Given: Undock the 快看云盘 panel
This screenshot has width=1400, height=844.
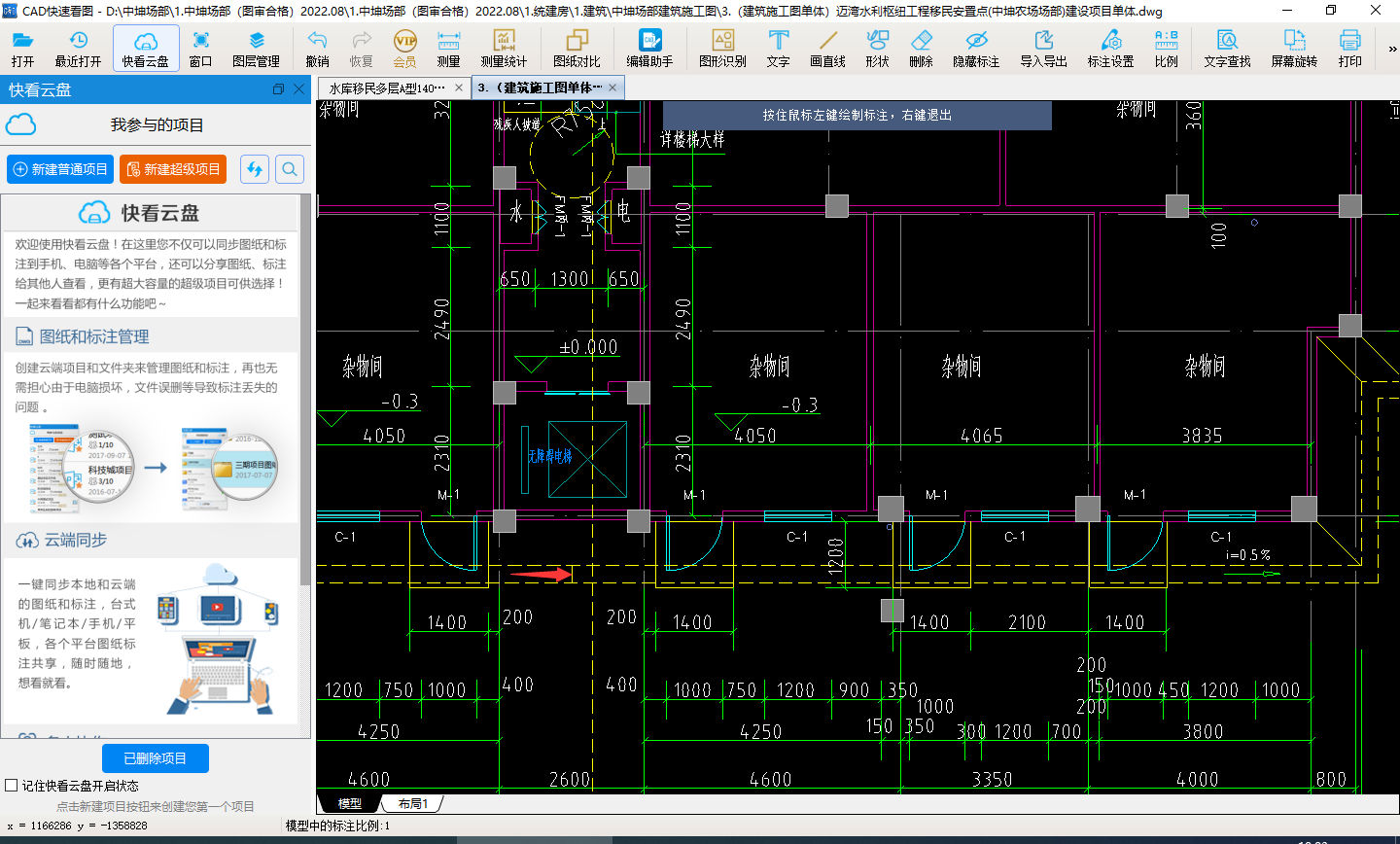Looking at the screenshot, I should (x=278, y=89).
